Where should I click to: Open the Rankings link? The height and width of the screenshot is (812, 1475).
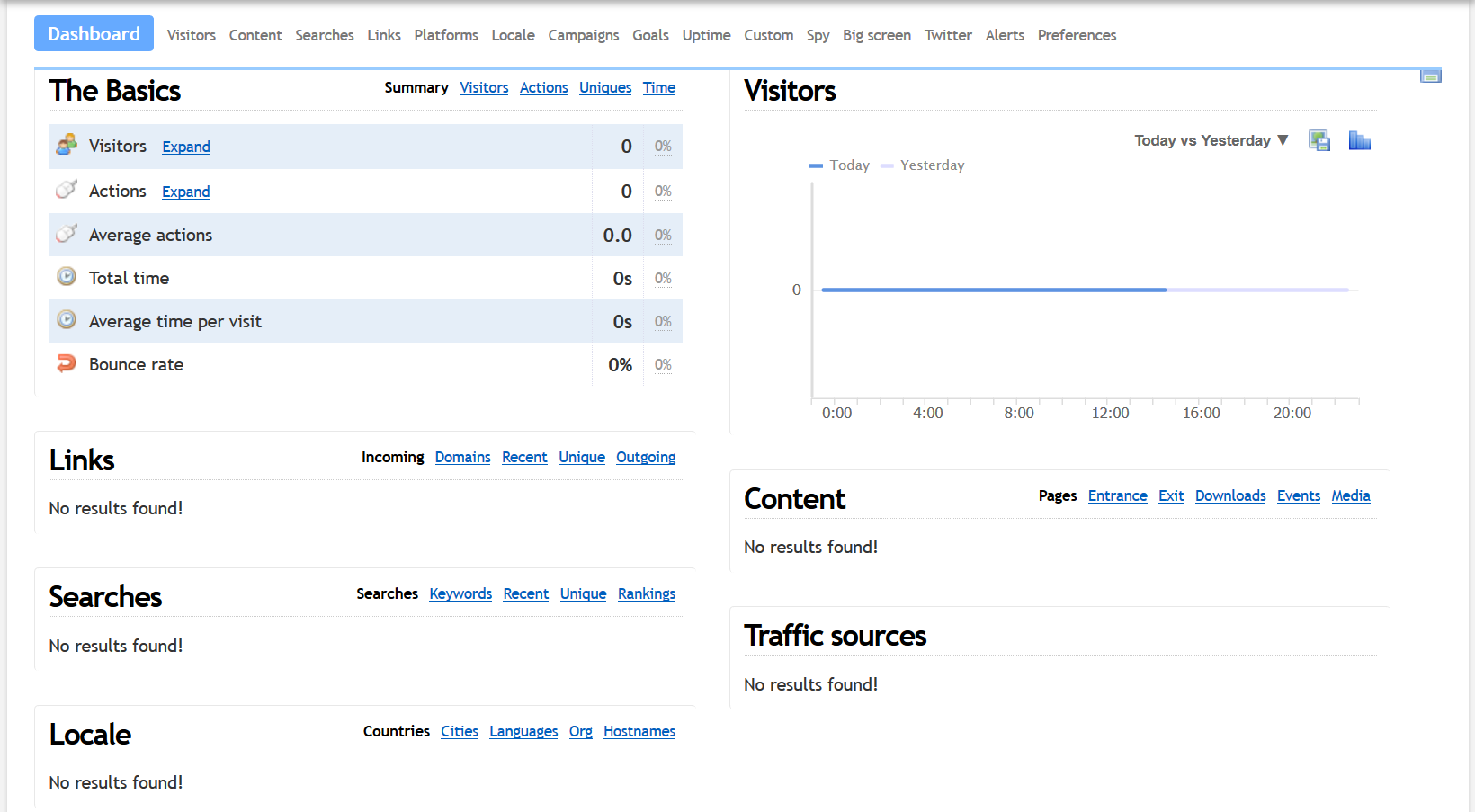pos(647,593)
